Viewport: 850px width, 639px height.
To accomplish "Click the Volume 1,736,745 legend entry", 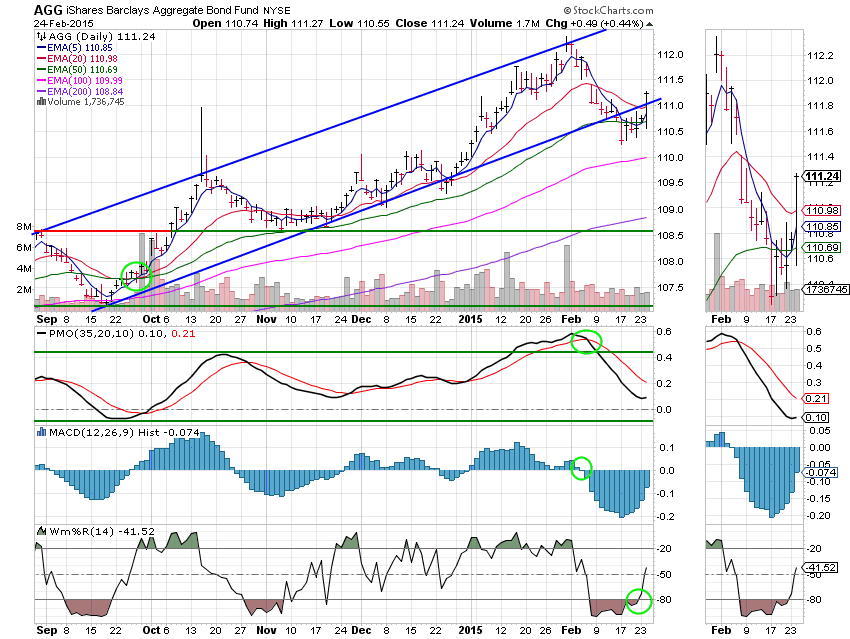I will [x=86, y=101].
